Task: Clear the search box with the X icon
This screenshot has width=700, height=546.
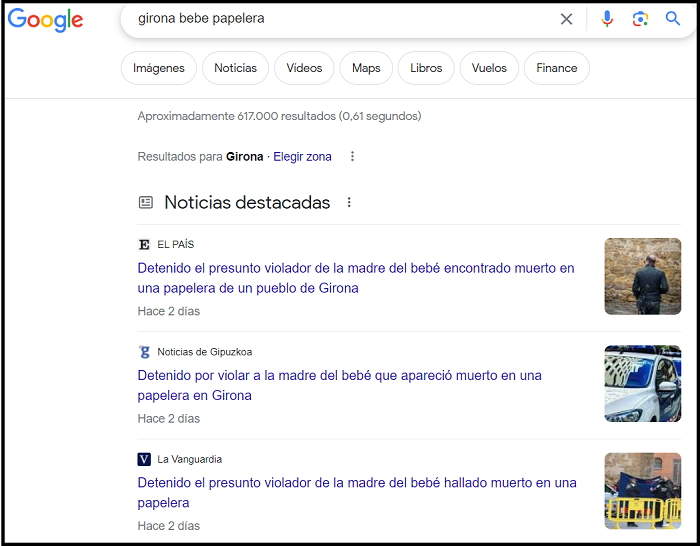Action: pyautogui.click(x=566, y=19)
